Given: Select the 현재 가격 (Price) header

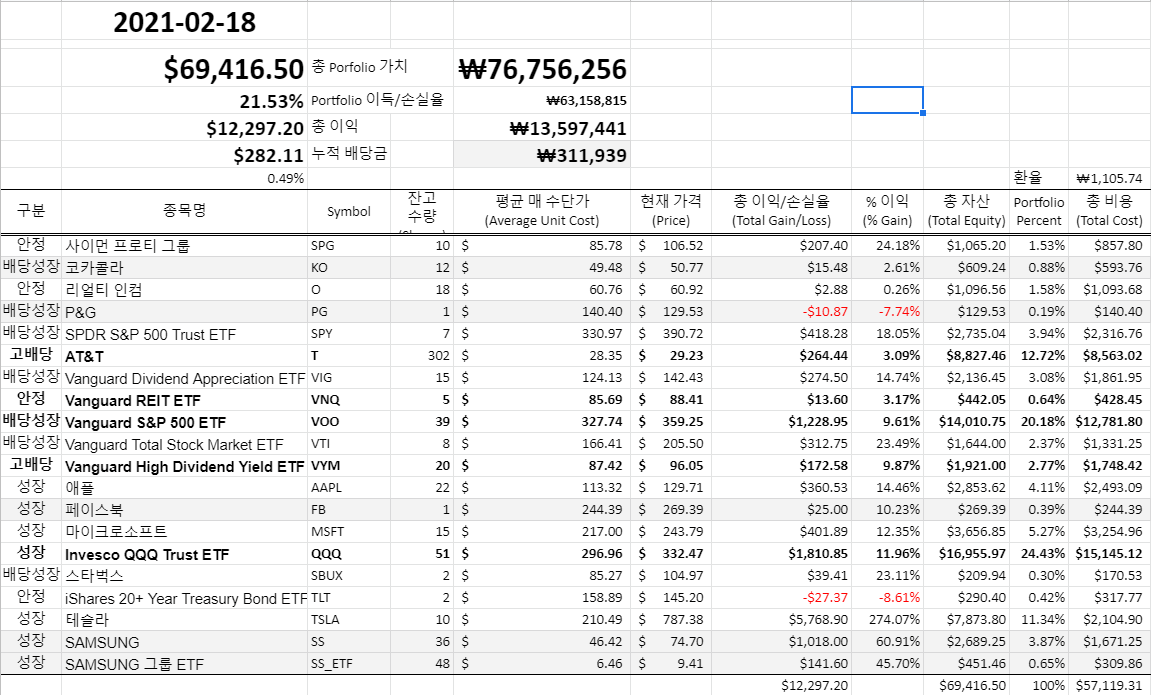Looking at the screenshot, I should point(671,211).
